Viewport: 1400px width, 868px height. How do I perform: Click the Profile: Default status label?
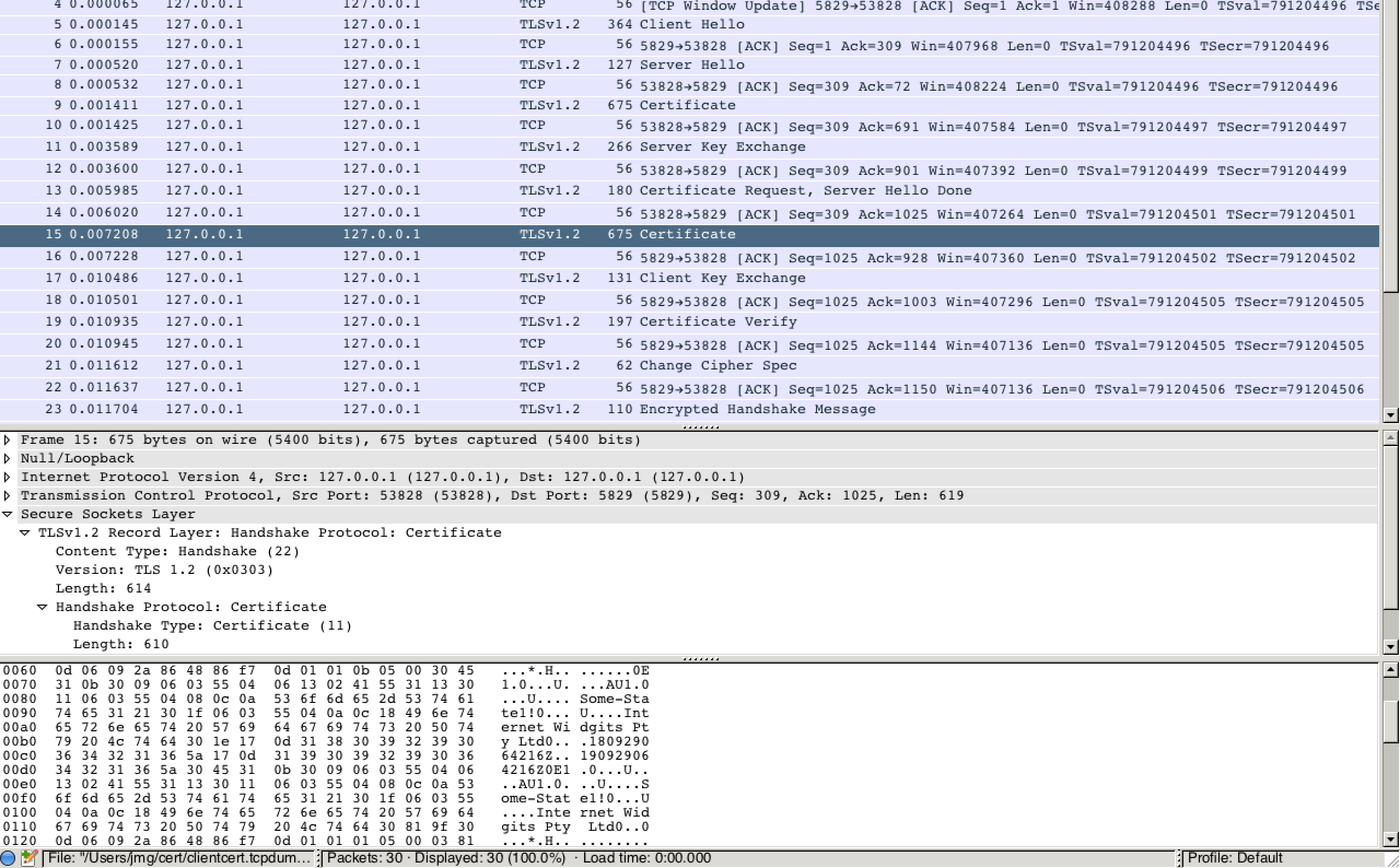point(1235,858)
